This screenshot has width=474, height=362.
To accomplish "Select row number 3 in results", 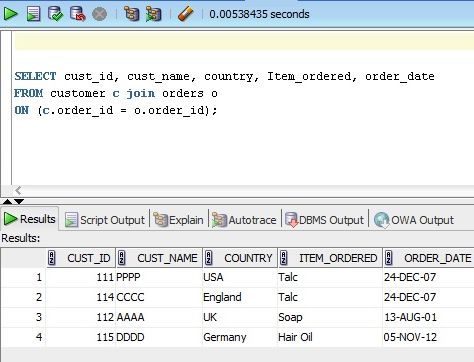I will (23, 317).
